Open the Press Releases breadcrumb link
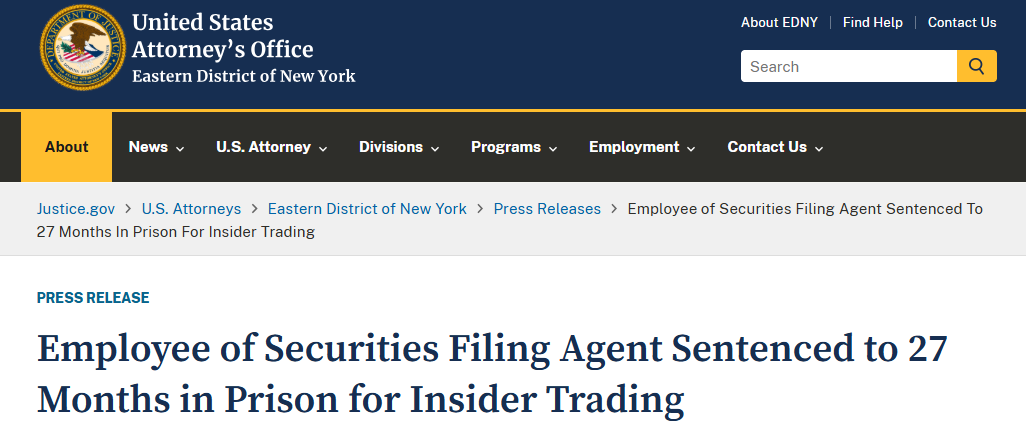Viewport: 1026px width, 443px height. click(547, 209)
